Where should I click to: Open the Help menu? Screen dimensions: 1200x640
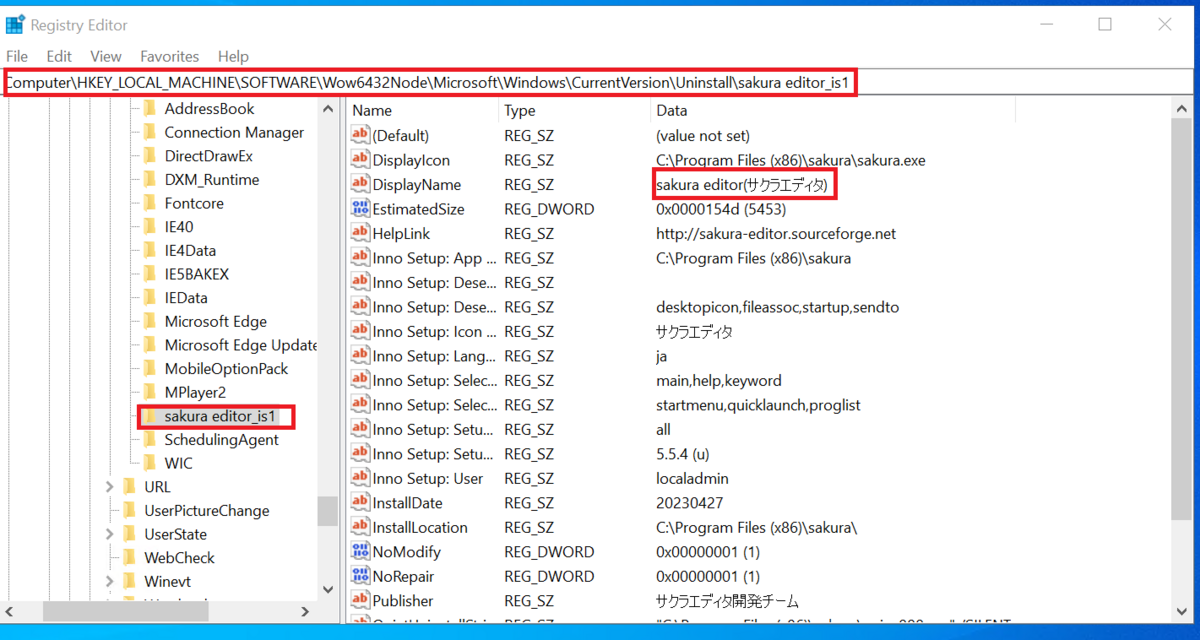pos(233,57)
